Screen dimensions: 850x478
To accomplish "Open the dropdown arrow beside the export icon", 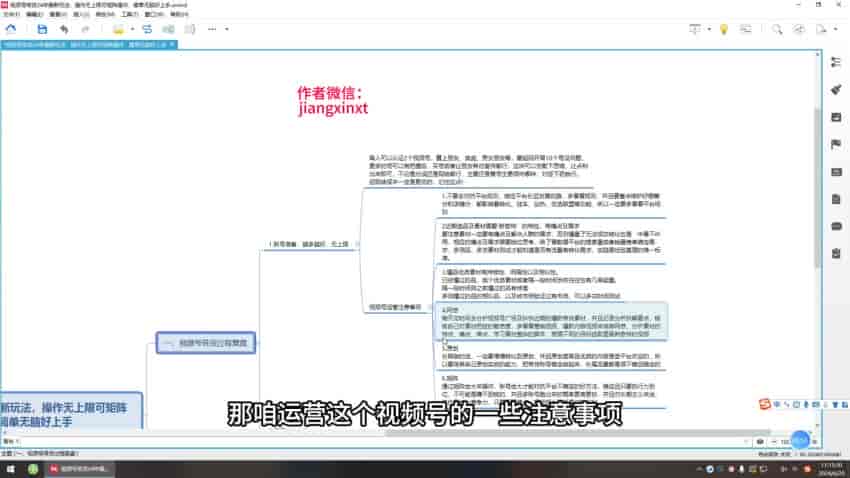I will click(x=836, y=29).
